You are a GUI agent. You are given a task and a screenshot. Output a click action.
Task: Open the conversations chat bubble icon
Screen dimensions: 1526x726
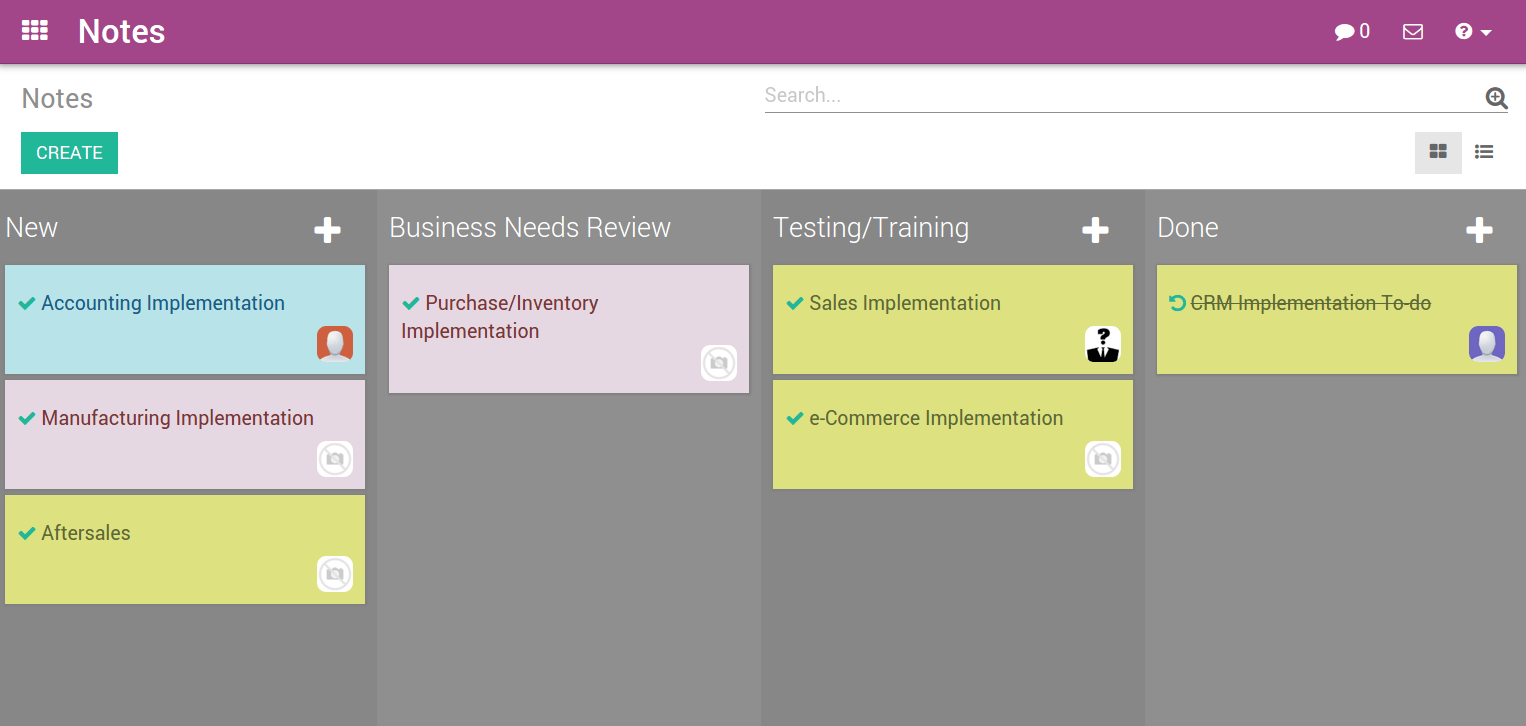click(1351, 32)
